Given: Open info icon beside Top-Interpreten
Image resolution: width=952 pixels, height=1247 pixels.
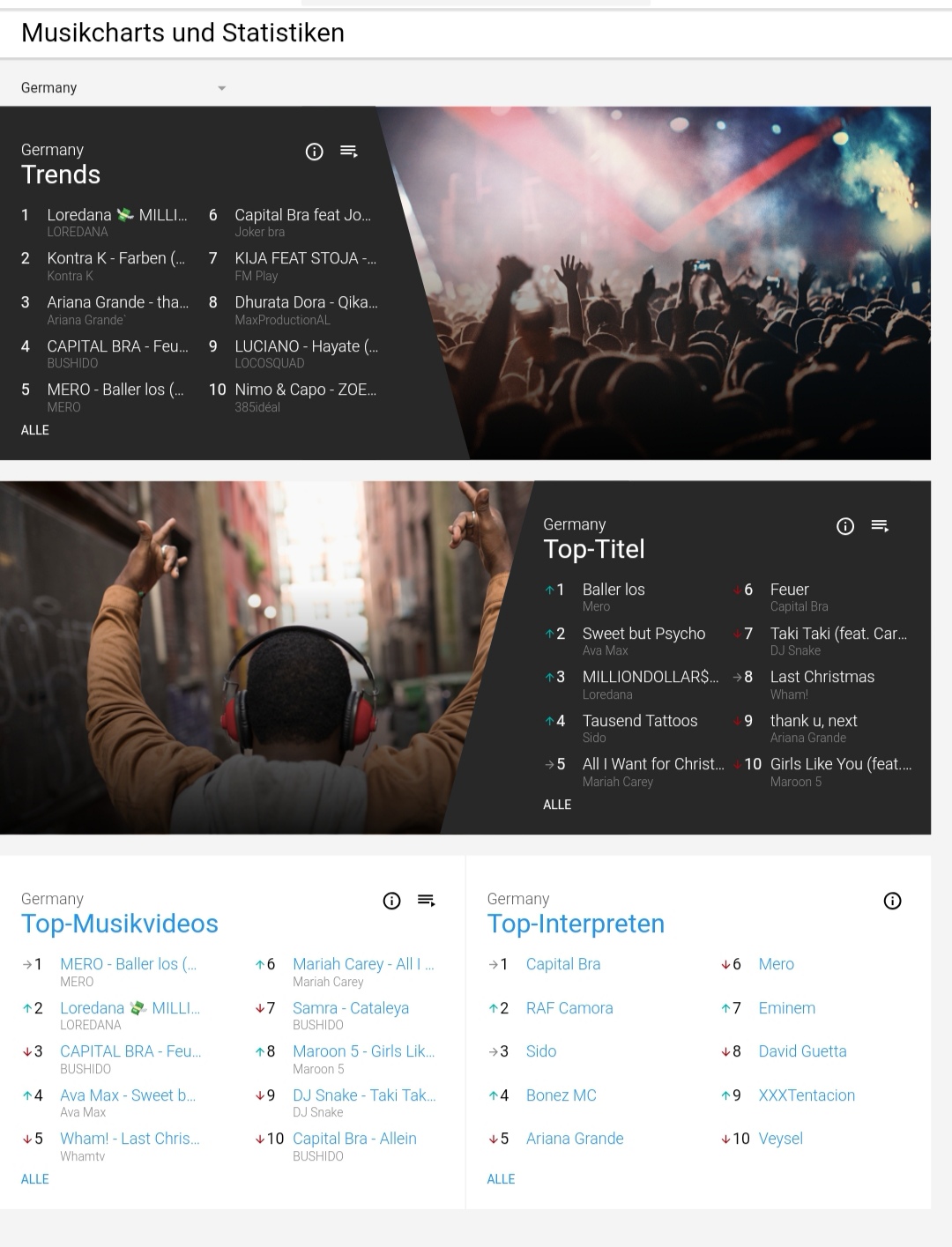Looking at the screenshot, I should 892,901.
